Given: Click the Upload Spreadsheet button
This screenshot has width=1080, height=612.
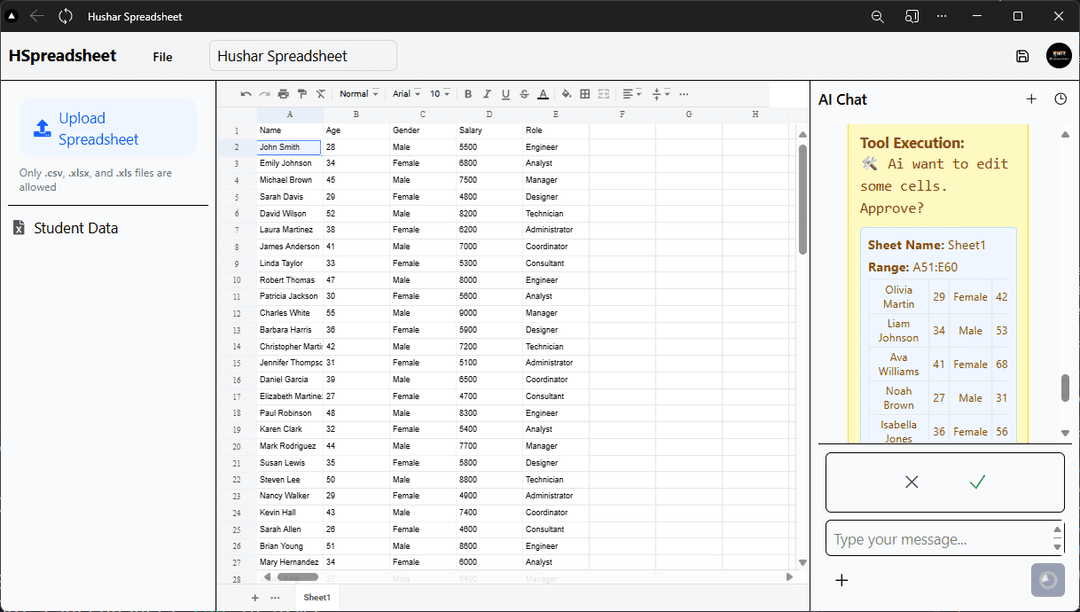Looking at the screenshot, I should (108, 129).
